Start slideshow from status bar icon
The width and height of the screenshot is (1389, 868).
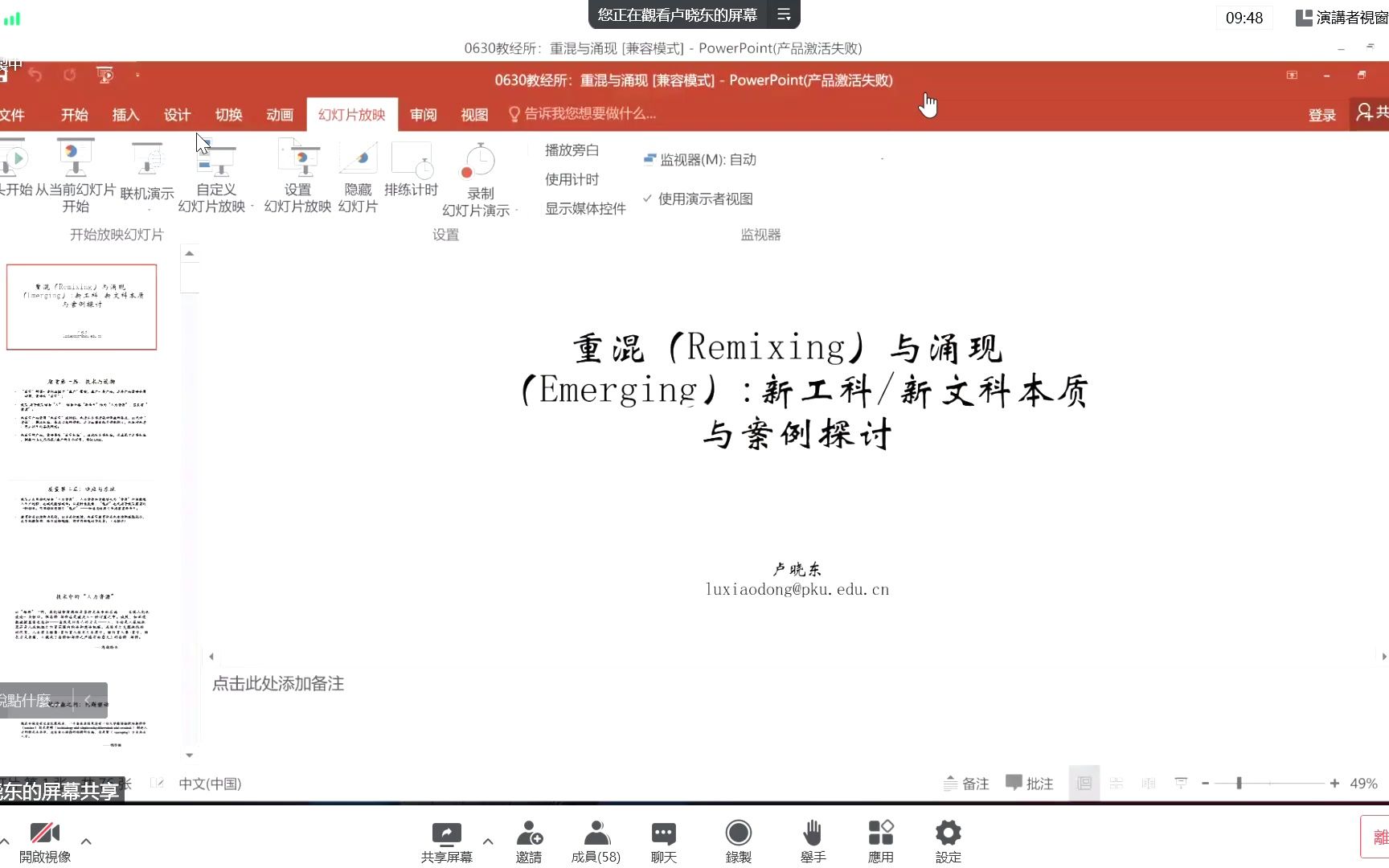click(1180, 783)
